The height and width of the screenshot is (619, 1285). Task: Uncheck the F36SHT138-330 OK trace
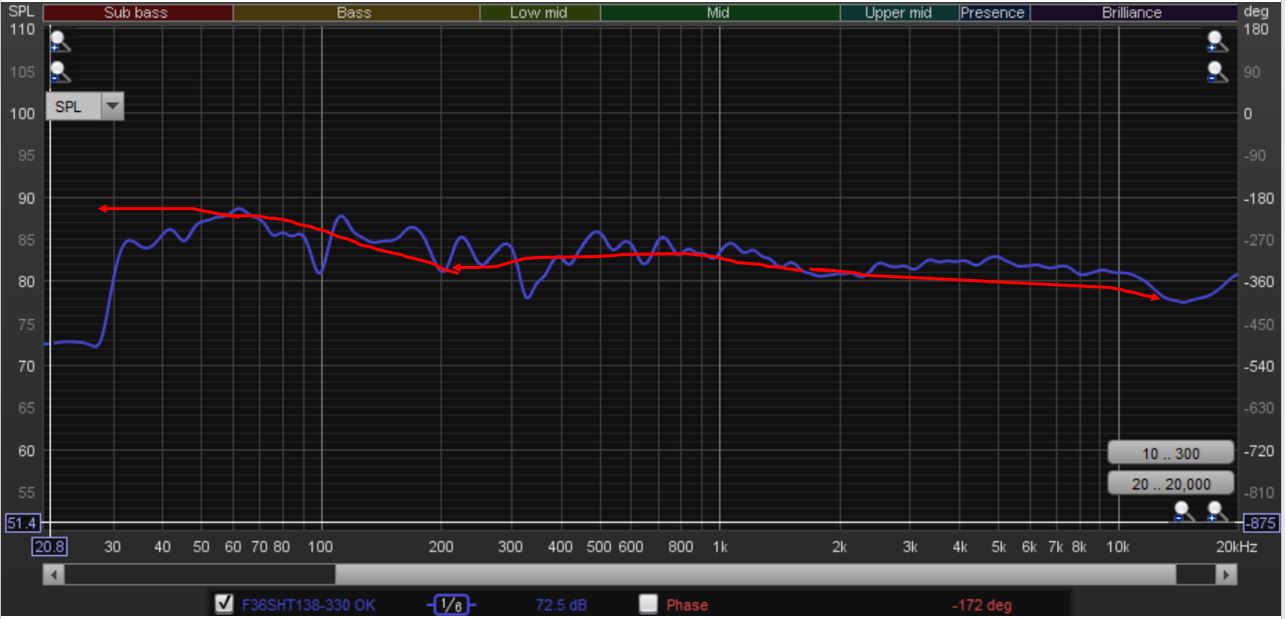point(225,604)
